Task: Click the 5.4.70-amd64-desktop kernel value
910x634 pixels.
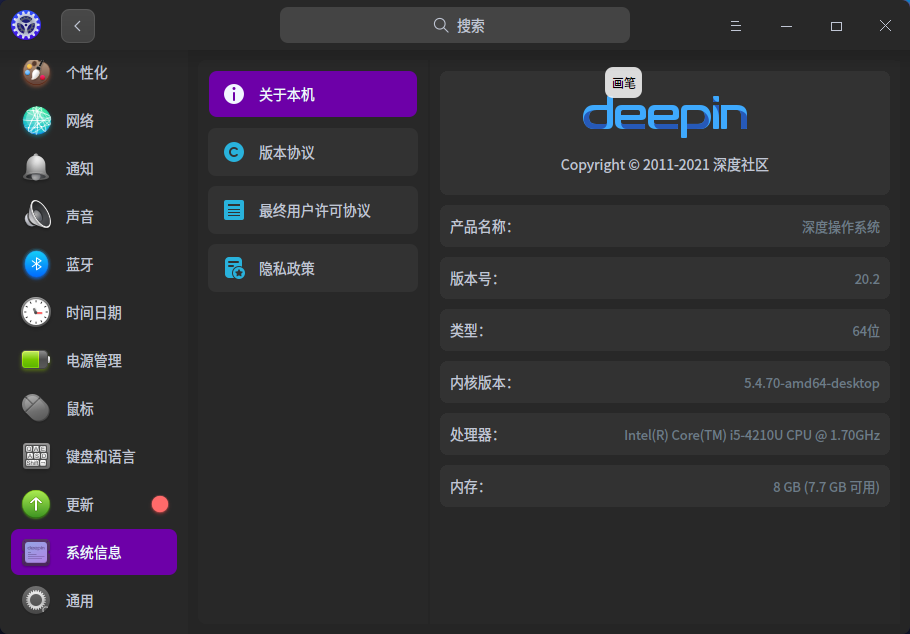Action: pyautogui.click(x=812, y=383)
